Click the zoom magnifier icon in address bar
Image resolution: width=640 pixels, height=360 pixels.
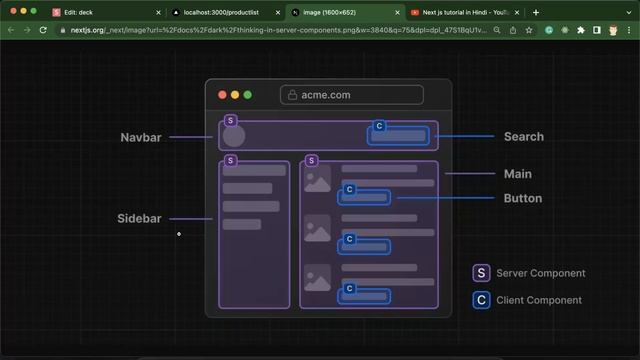coord(497,30)
